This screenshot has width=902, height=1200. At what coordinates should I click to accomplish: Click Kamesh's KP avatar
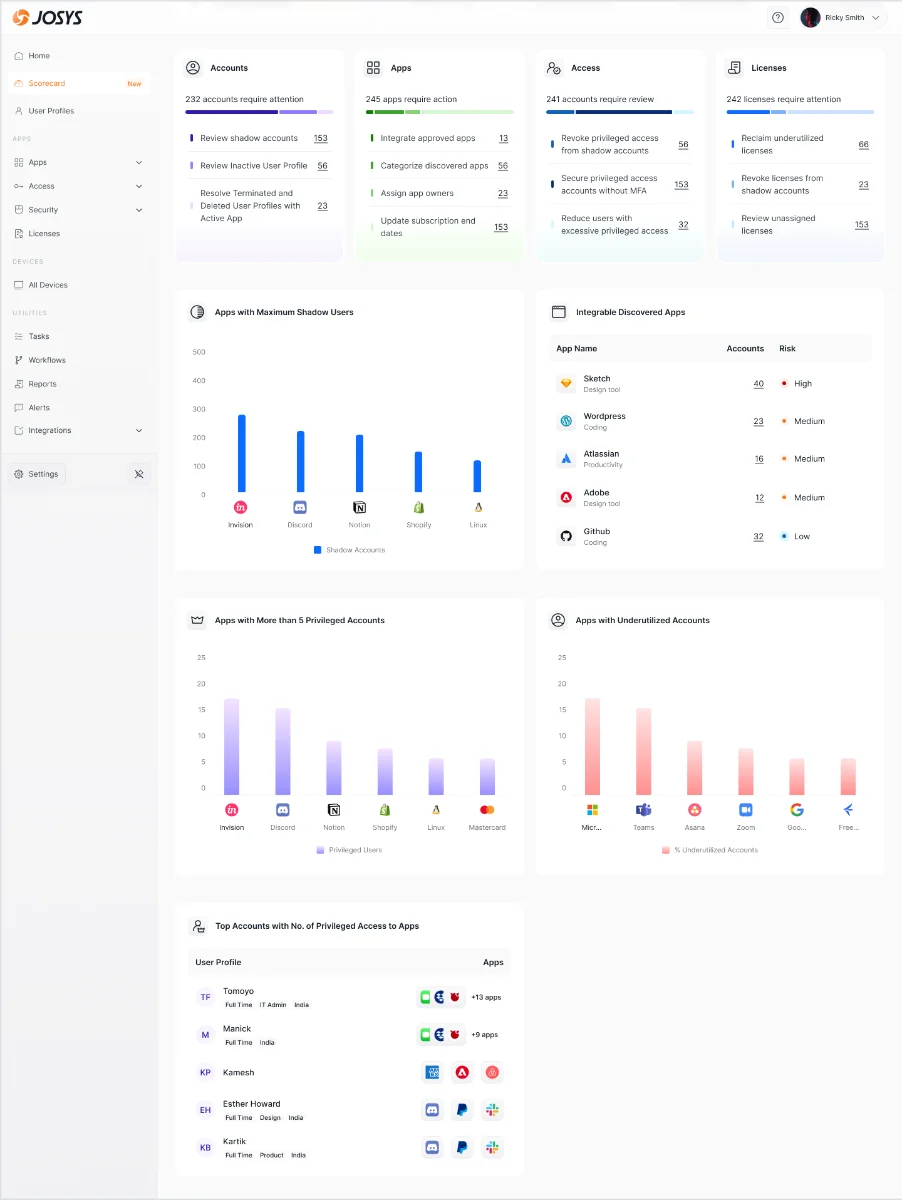click(205, 1072)
